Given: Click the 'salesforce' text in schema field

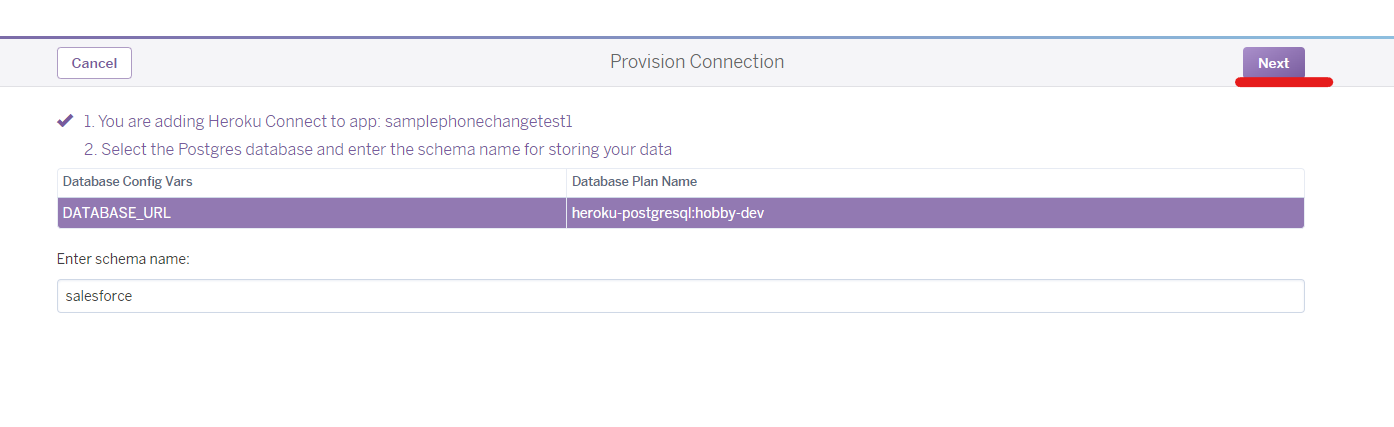Looking at the screenshot, I should 99,296.
